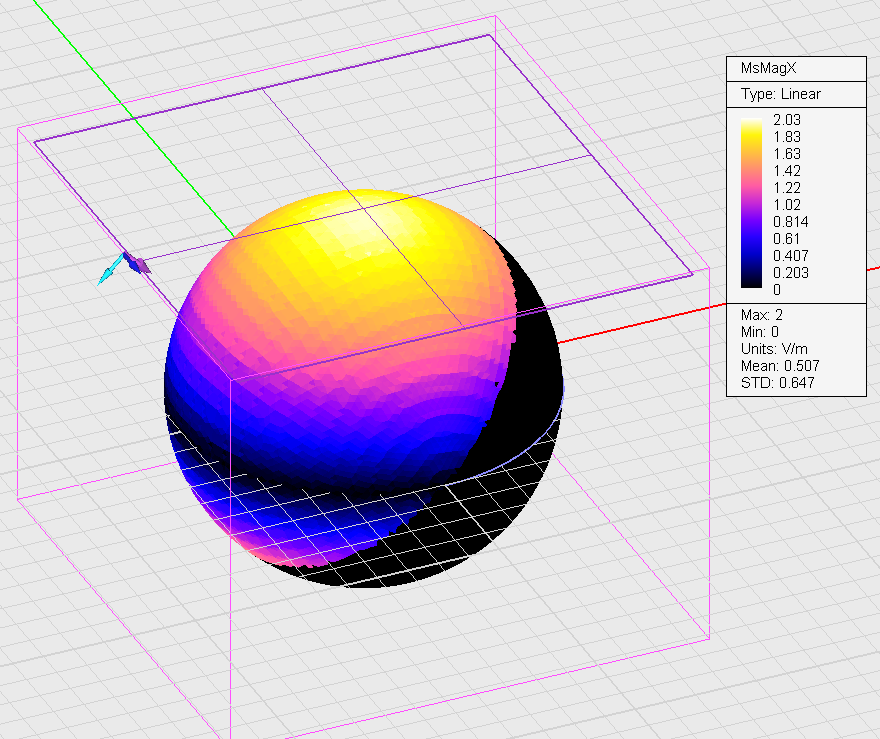Click the legend color gradient bar
Viewport: 880px width, 739px height.
753,204
